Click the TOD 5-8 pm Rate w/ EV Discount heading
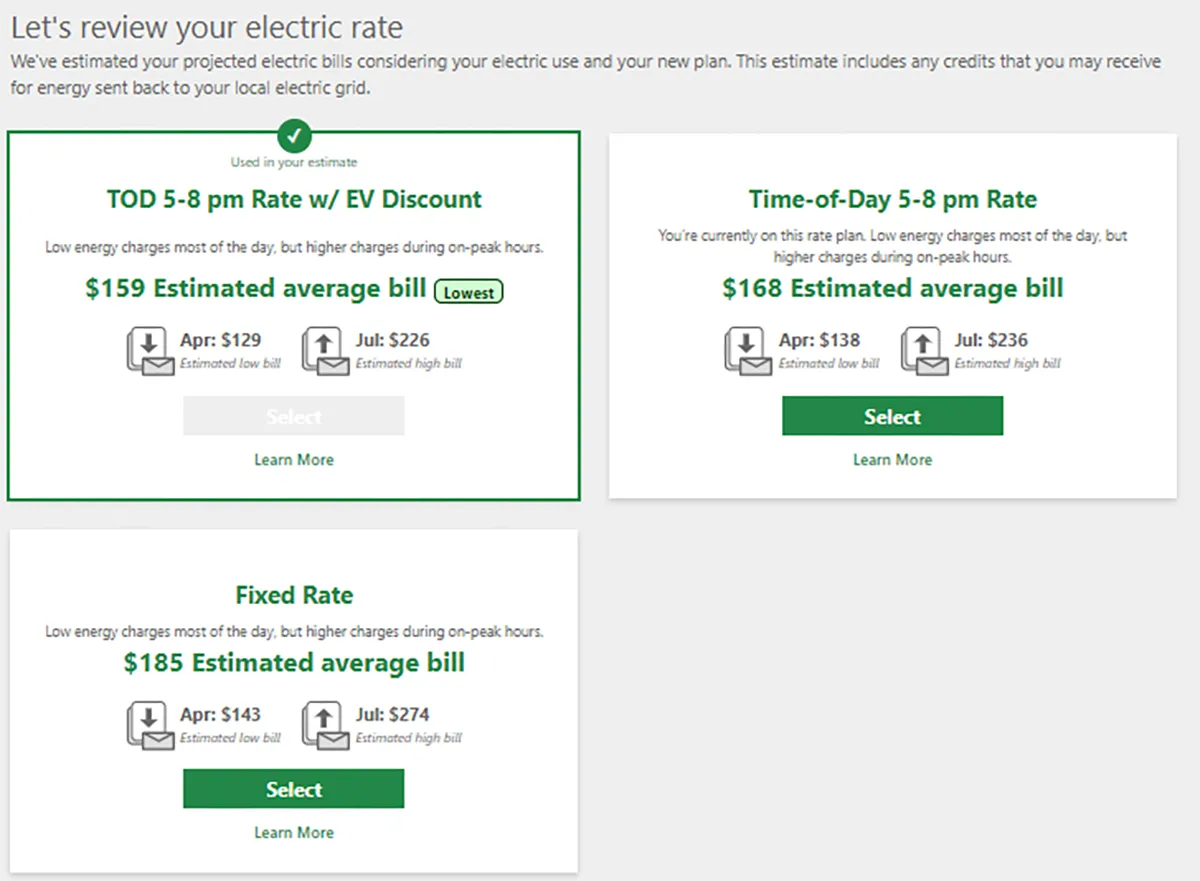 click(294, 199)
